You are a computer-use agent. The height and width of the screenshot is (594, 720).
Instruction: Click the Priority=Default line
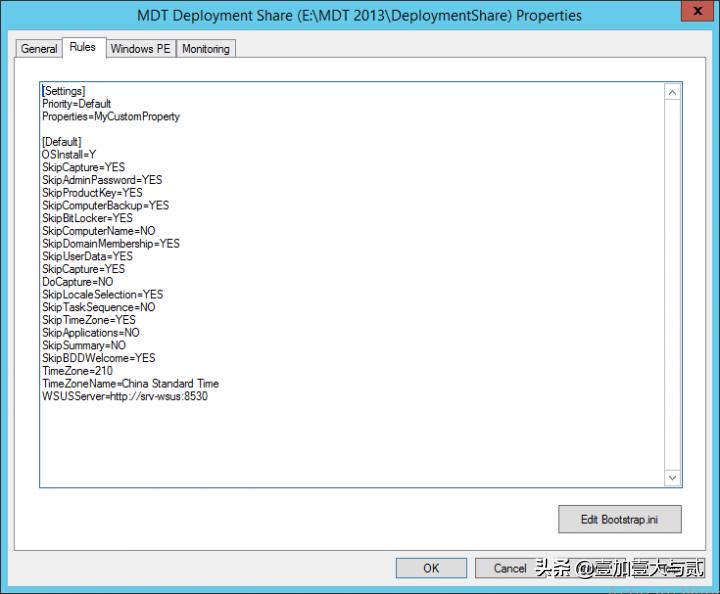tap(76, 104)
